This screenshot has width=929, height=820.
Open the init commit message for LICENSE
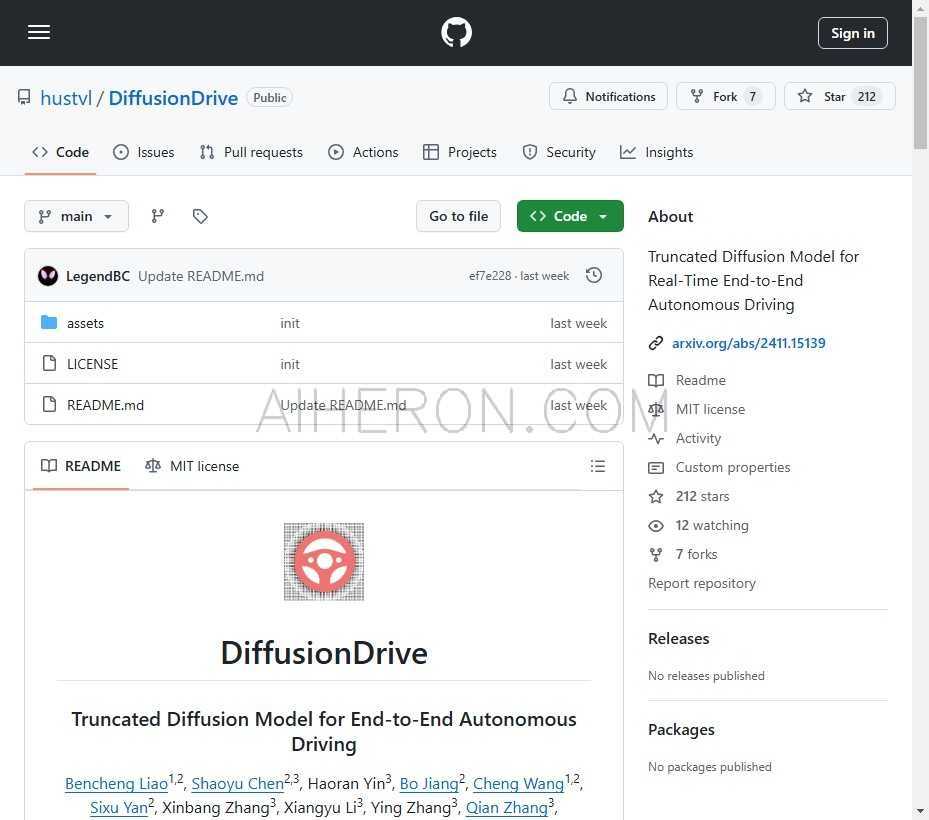290,364
